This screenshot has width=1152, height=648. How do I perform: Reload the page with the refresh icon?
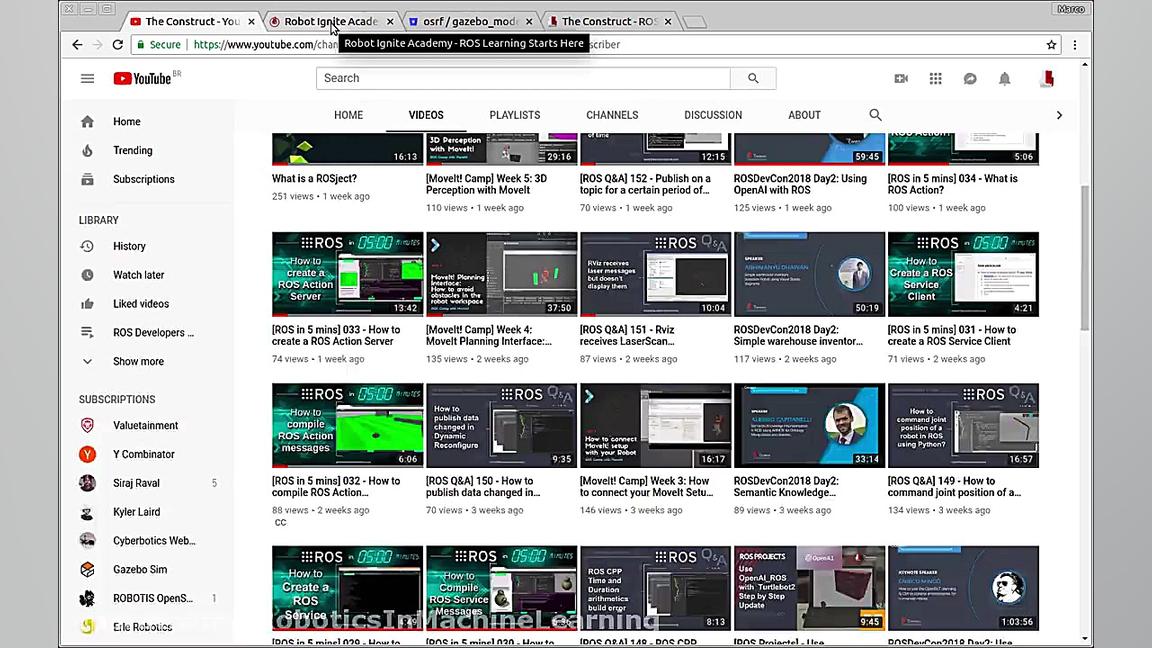(118, 45)
